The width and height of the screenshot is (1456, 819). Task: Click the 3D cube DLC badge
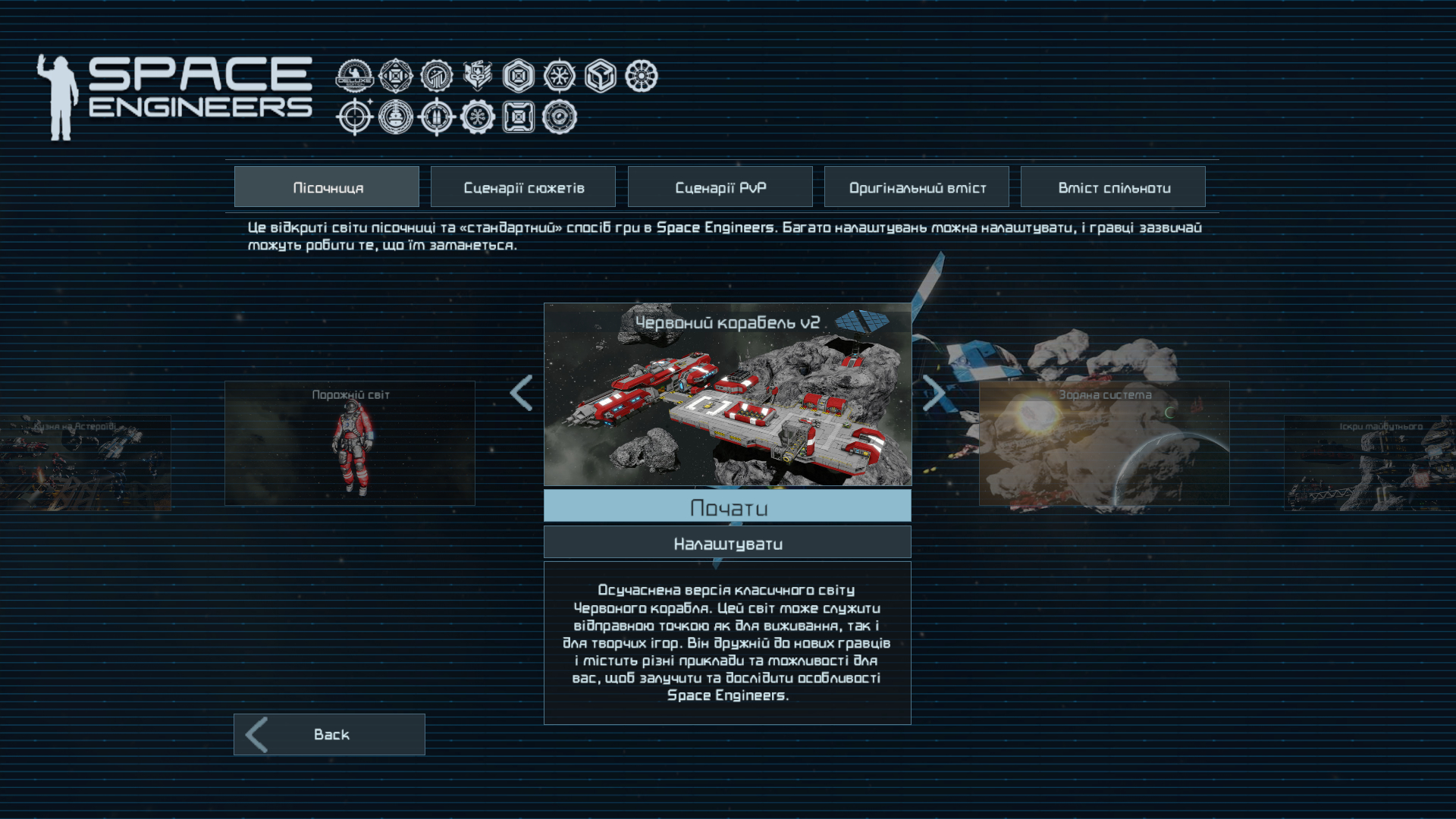click(601, 77)
